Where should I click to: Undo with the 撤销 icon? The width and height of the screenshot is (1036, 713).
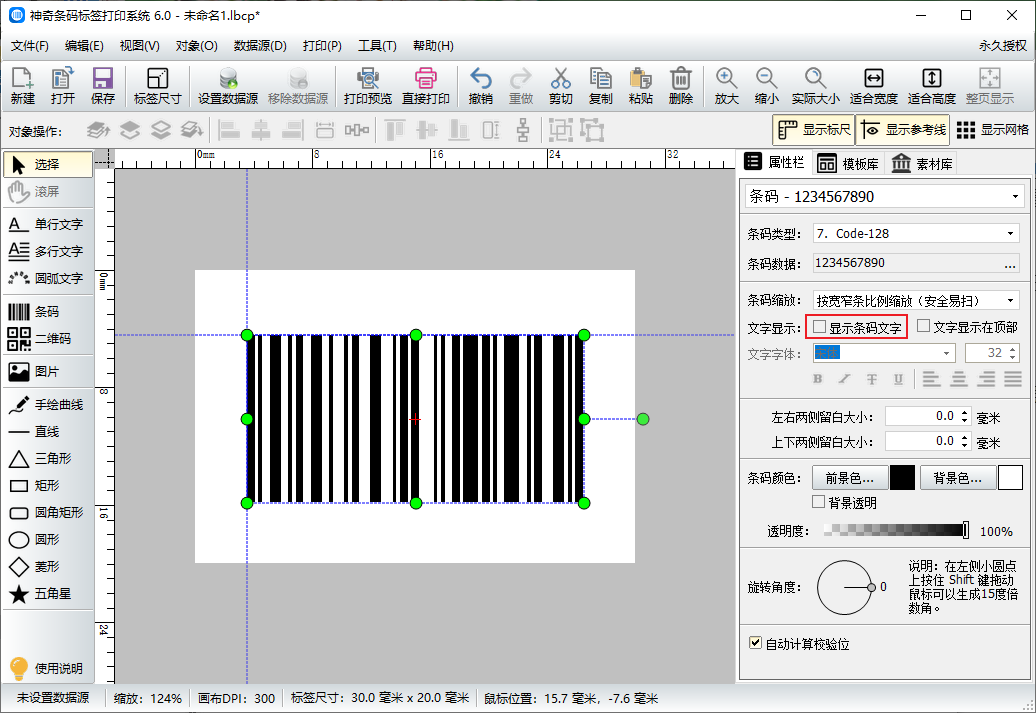click(x=480, y=86)
